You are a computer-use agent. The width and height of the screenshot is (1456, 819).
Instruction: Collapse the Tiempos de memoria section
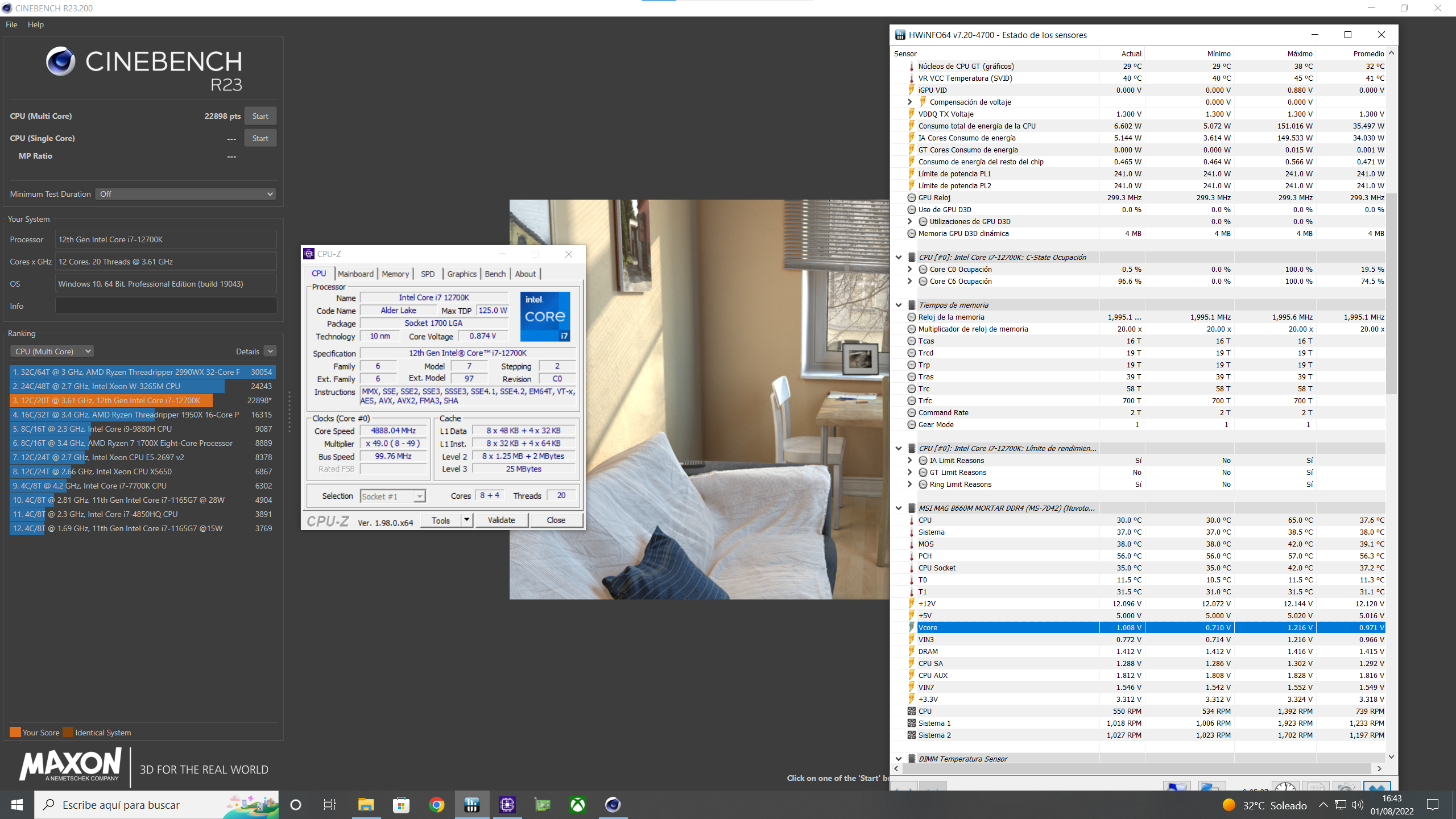coord(899,305)
